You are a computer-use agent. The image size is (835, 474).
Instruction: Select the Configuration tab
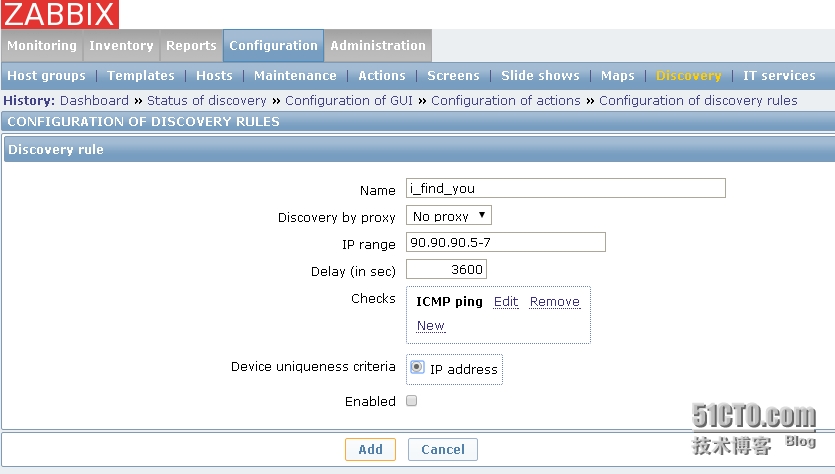[x=273, y=46]
